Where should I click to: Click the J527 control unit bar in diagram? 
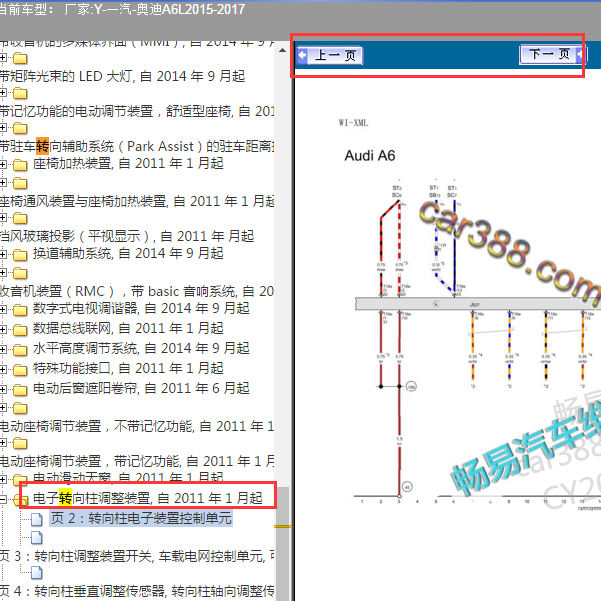tap(478, 304)
